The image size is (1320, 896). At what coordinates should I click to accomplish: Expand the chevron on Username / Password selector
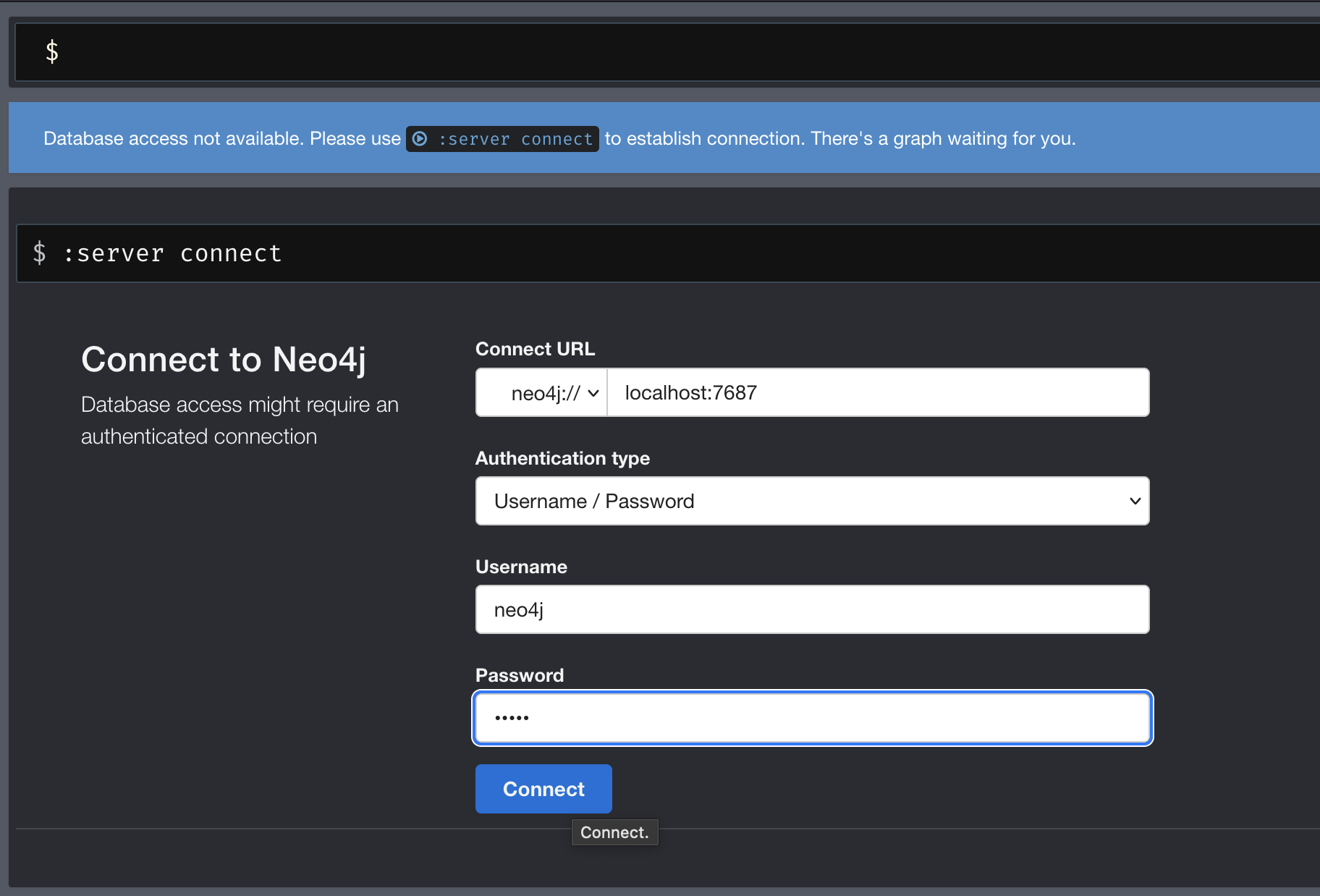click(x=1133, y=501)
